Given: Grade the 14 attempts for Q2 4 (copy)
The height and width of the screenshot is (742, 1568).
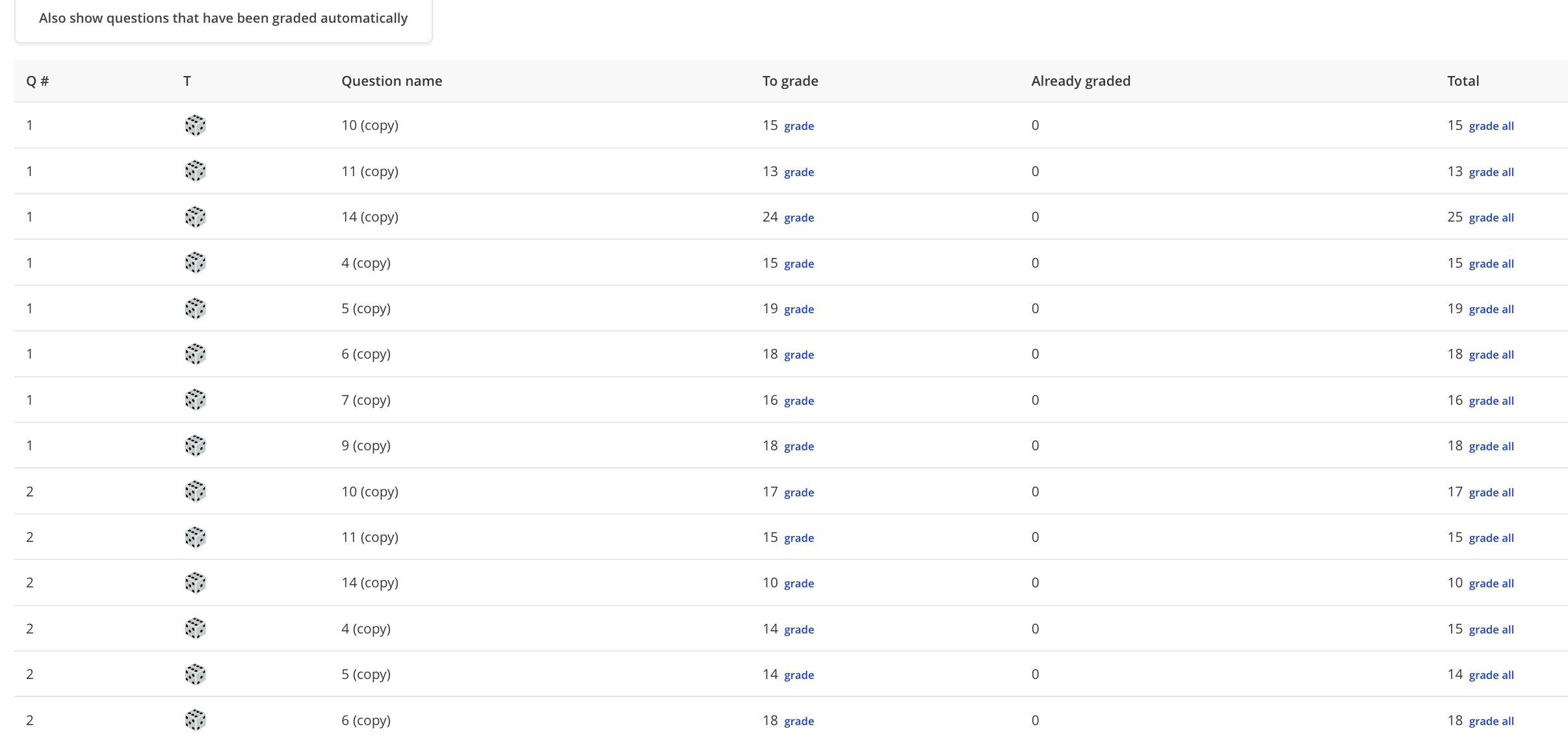Looking at the screenshot, I should pyautogui.click(x=799, y=630).
